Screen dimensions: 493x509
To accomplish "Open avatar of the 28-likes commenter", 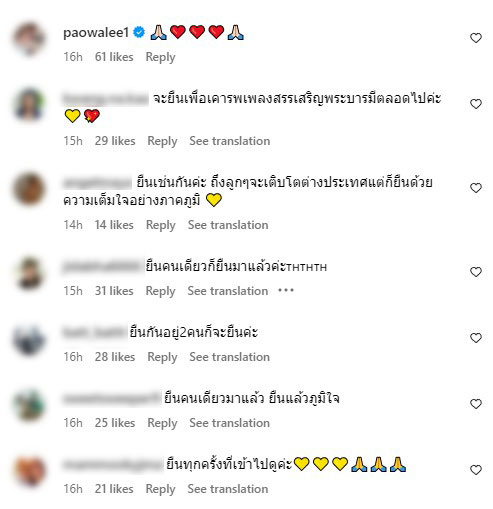I will 29,340.
